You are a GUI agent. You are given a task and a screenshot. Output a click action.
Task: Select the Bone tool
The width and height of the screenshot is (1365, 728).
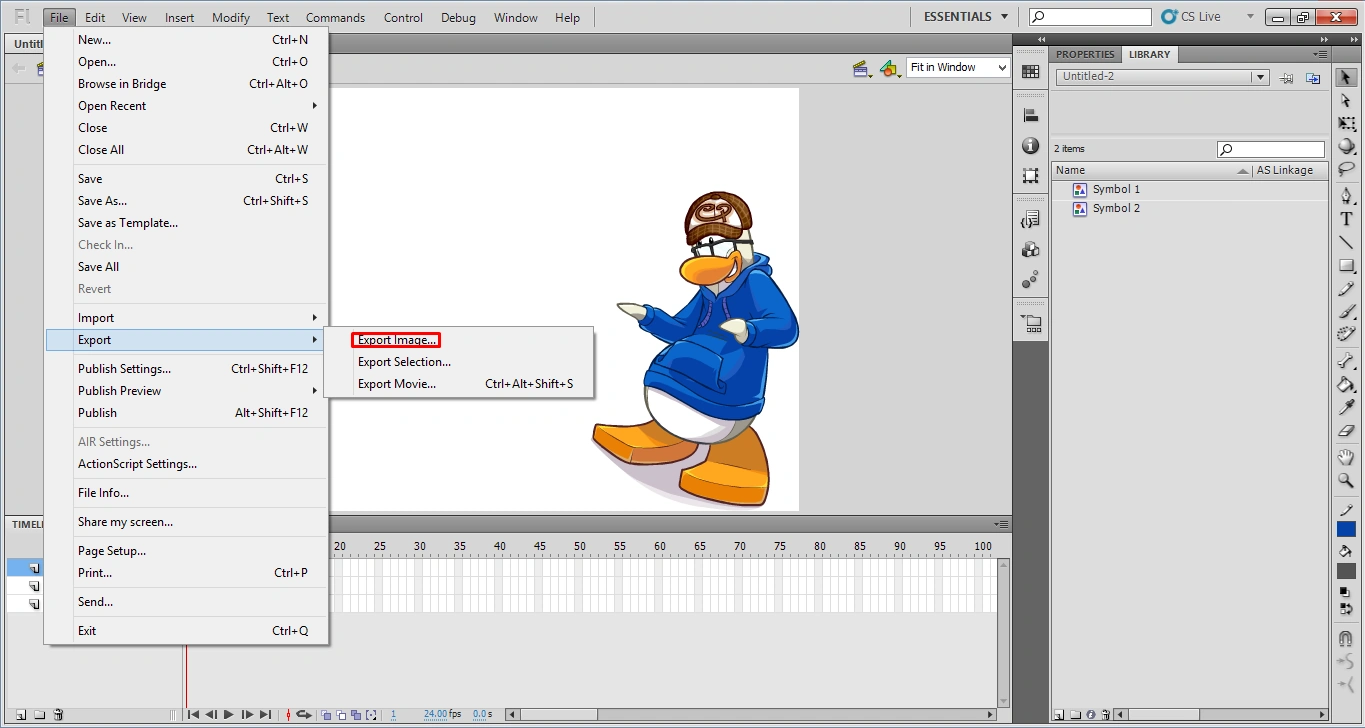tap(1346, 360)
